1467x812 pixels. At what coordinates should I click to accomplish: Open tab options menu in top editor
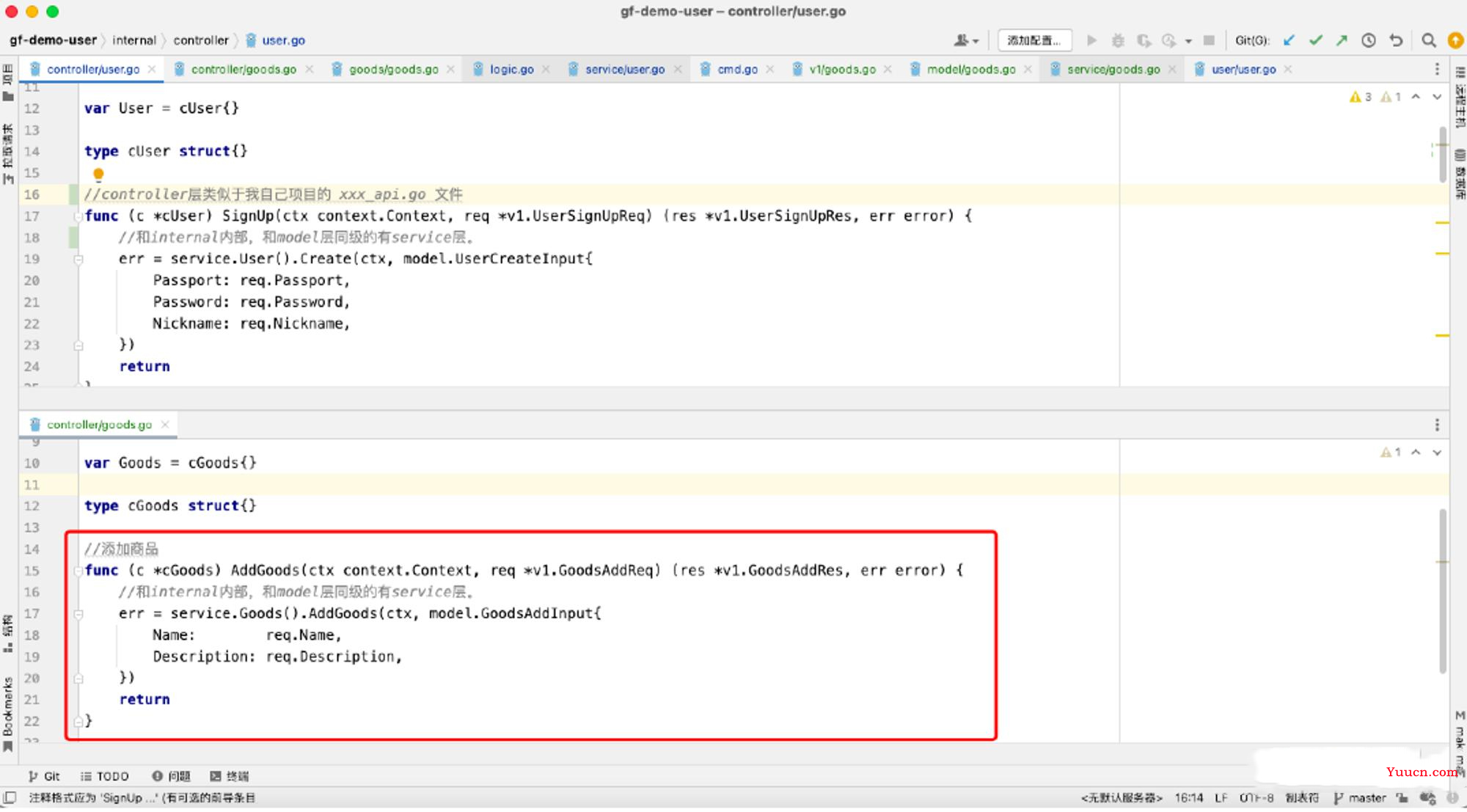click(1437, 69)
